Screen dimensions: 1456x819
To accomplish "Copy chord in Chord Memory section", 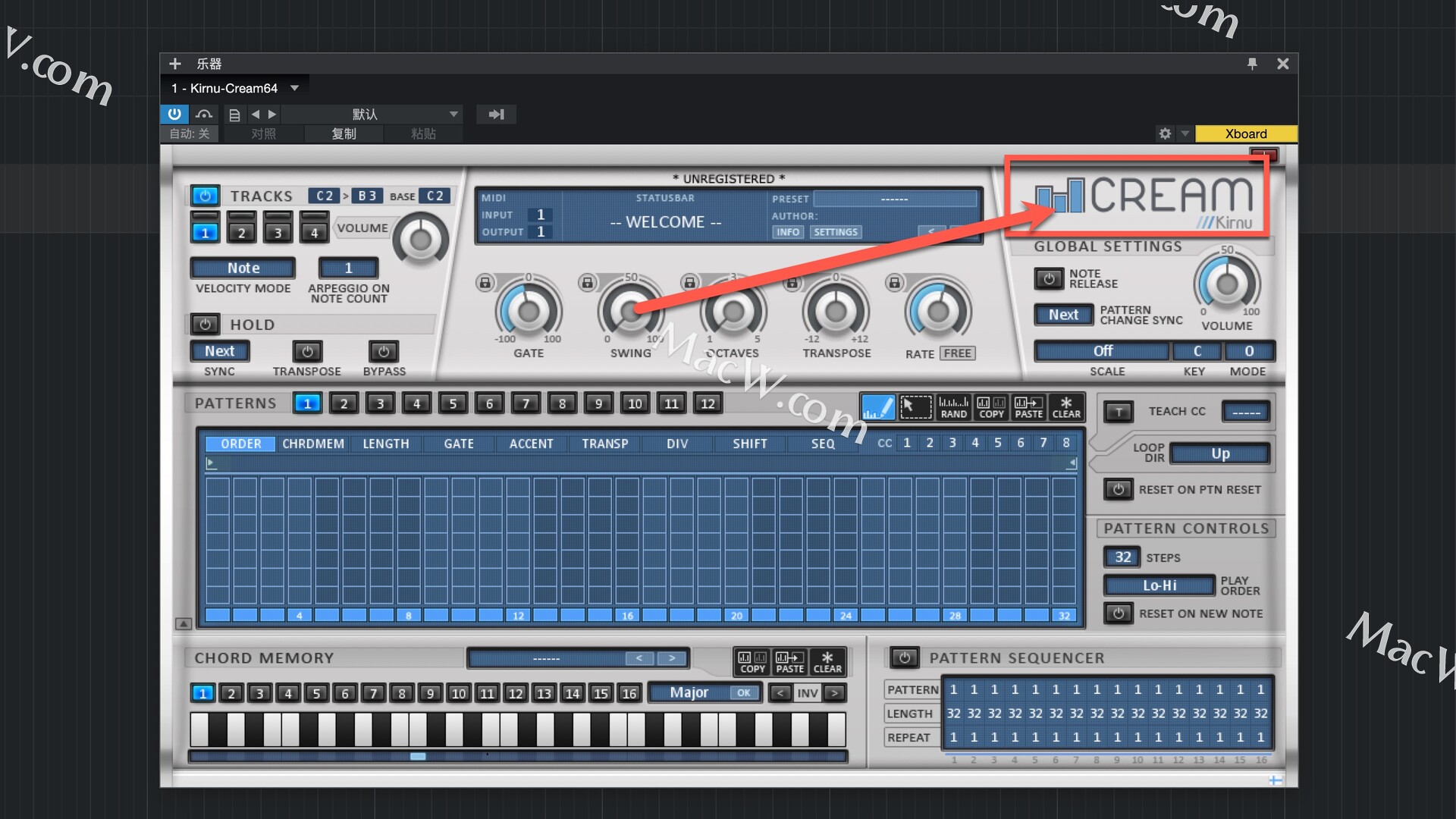I will [x=752, y=662].
